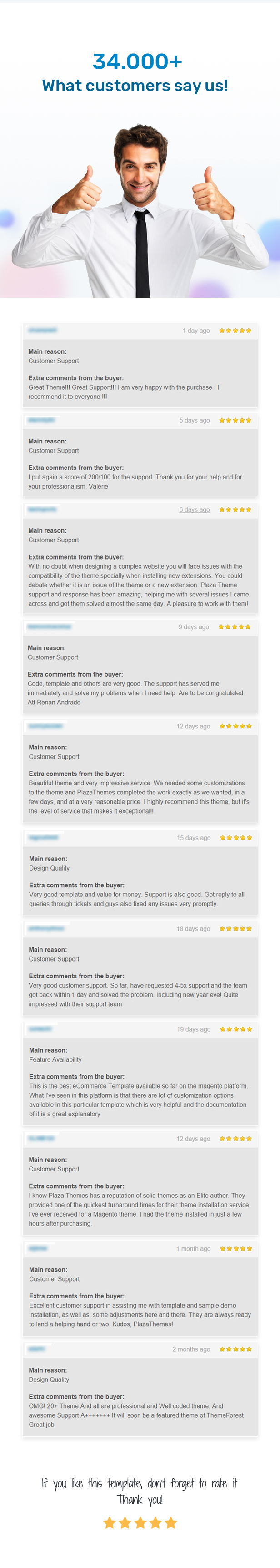Click the star rating on the "1 day ago" review
This screenshot has height=1568, width=280.
tap(235, 331)
